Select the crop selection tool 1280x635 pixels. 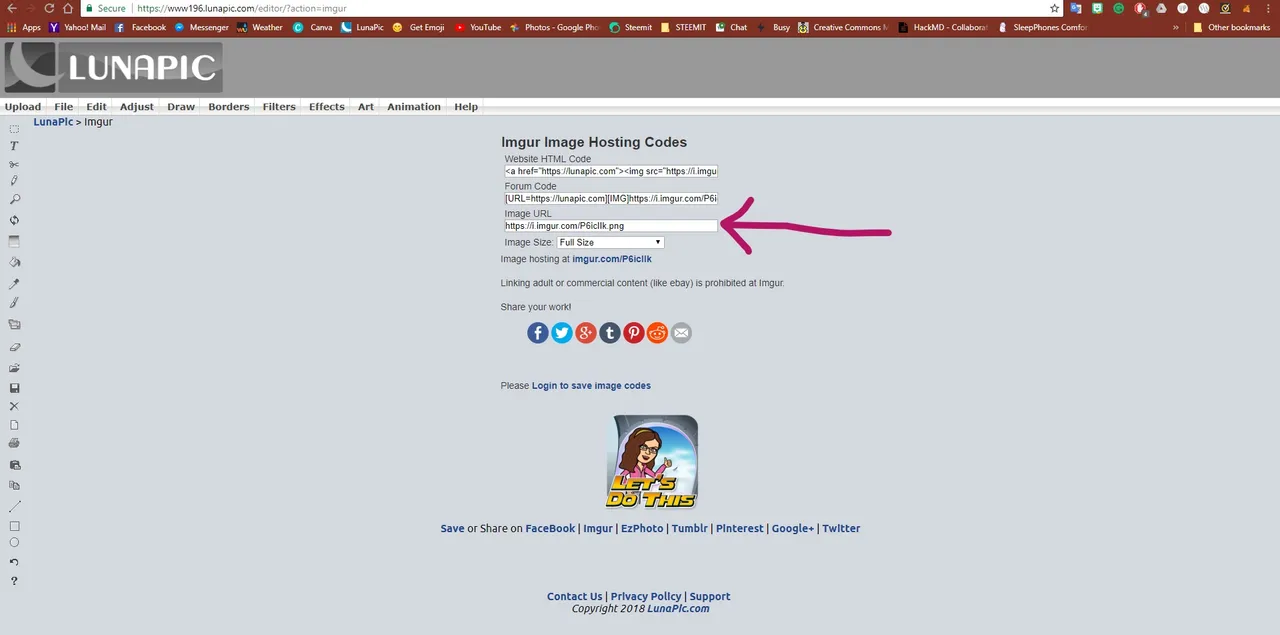[x=14, y=129]
